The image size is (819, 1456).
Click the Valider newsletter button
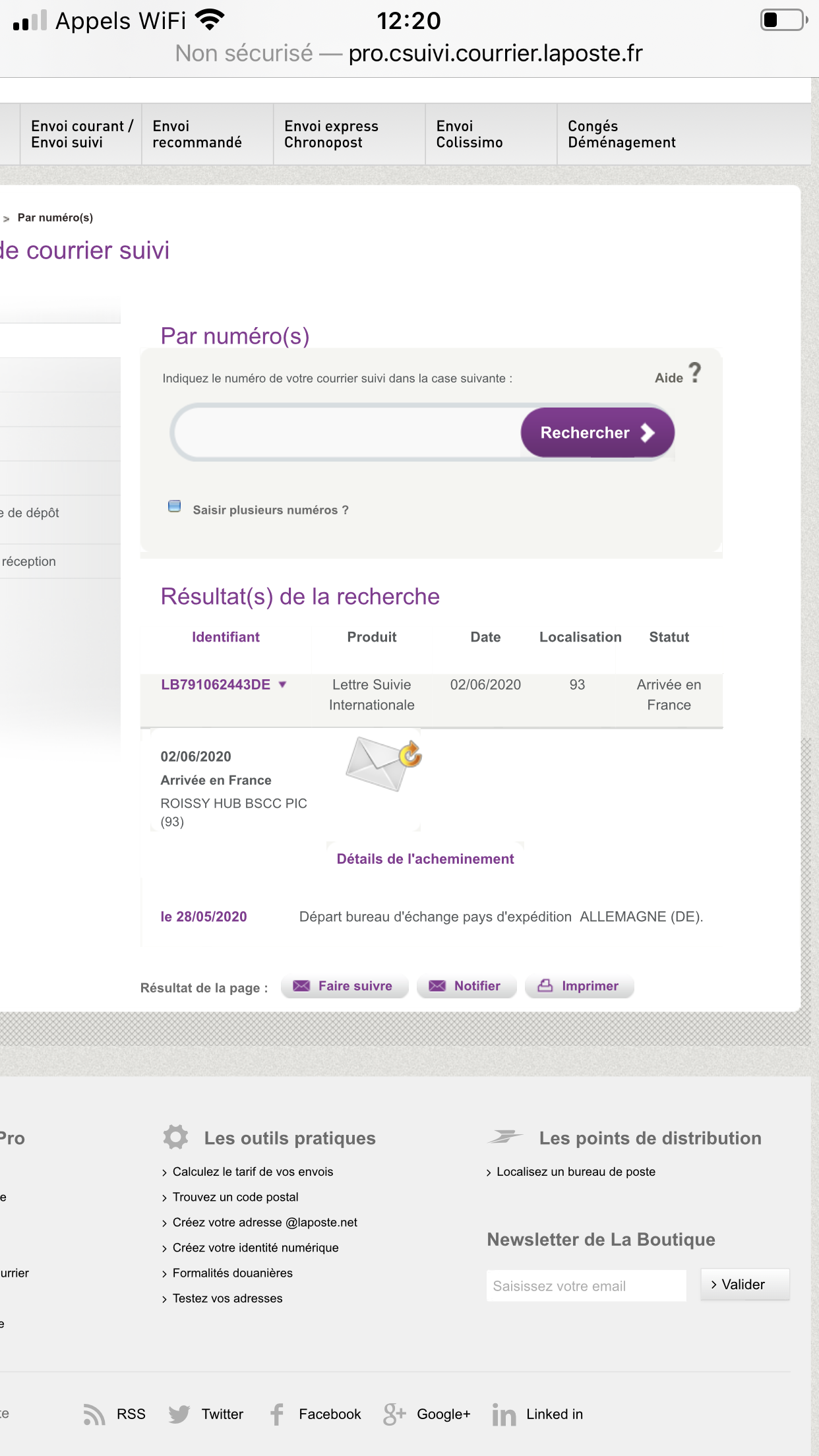[x=745, y=1285]
